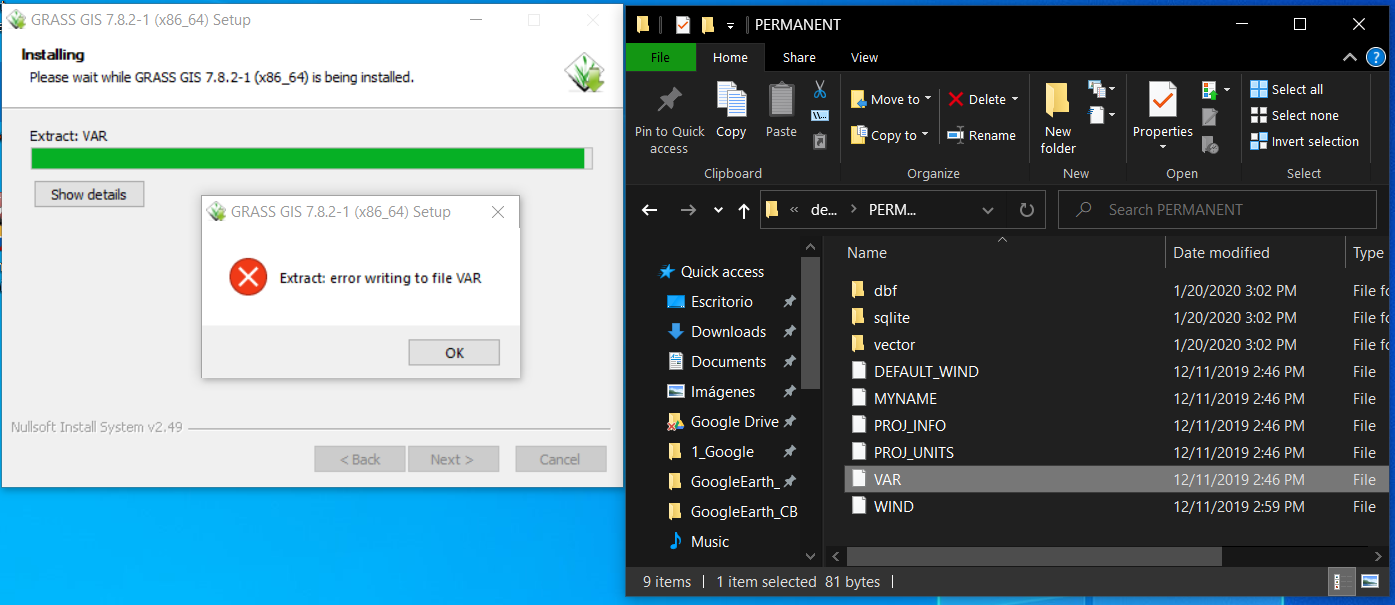Click the Forward arrow in Explorer
This screenshot has height=605, width=1395.
coord(688,210)
